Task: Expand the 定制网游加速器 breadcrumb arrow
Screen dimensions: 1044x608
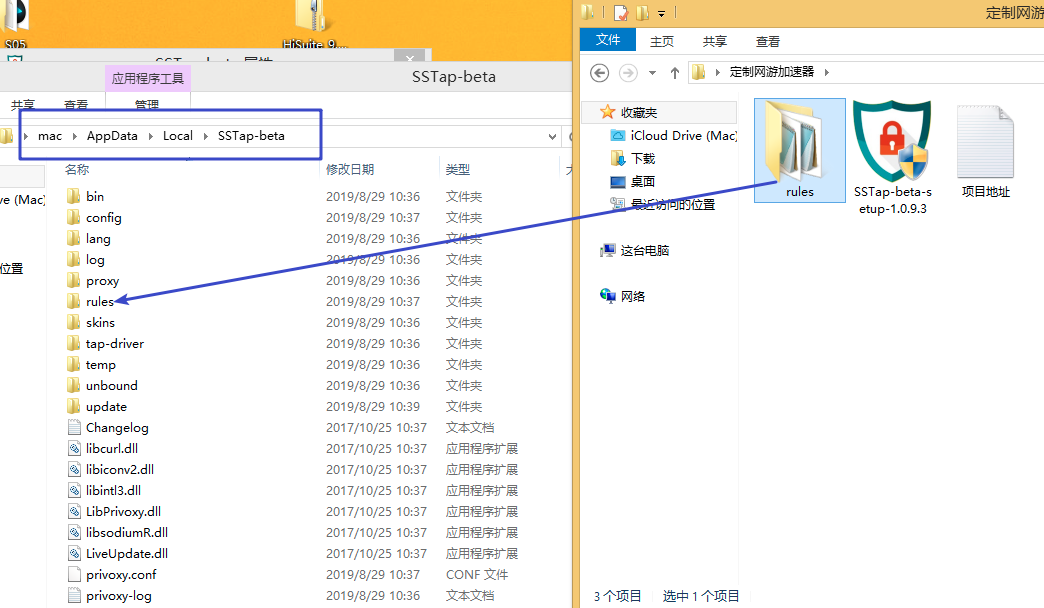Action: pyautogui.click(x=826, y=72)
